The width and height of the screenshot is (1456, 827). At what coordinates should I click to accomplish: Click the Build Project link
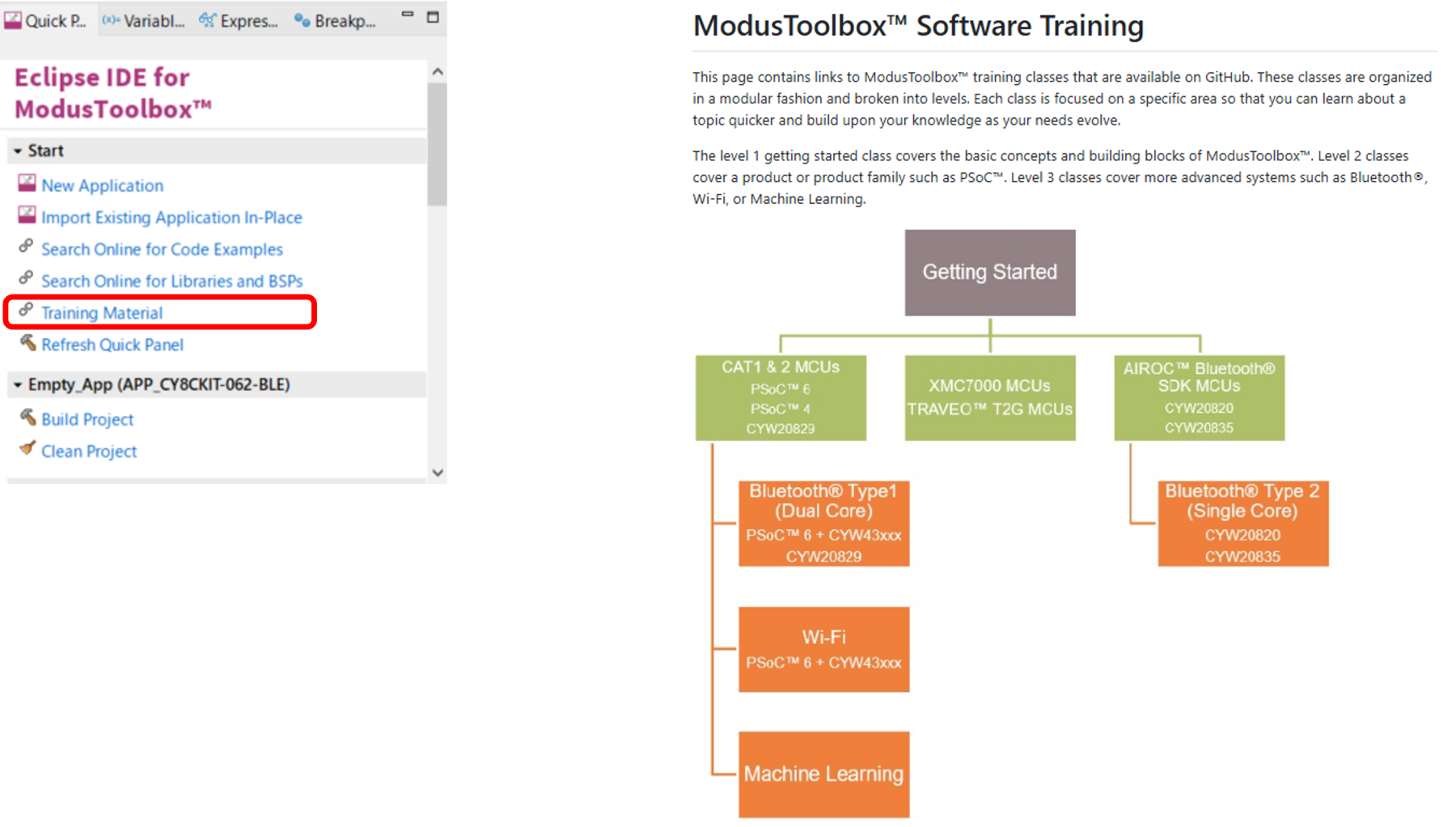(87, 419)
